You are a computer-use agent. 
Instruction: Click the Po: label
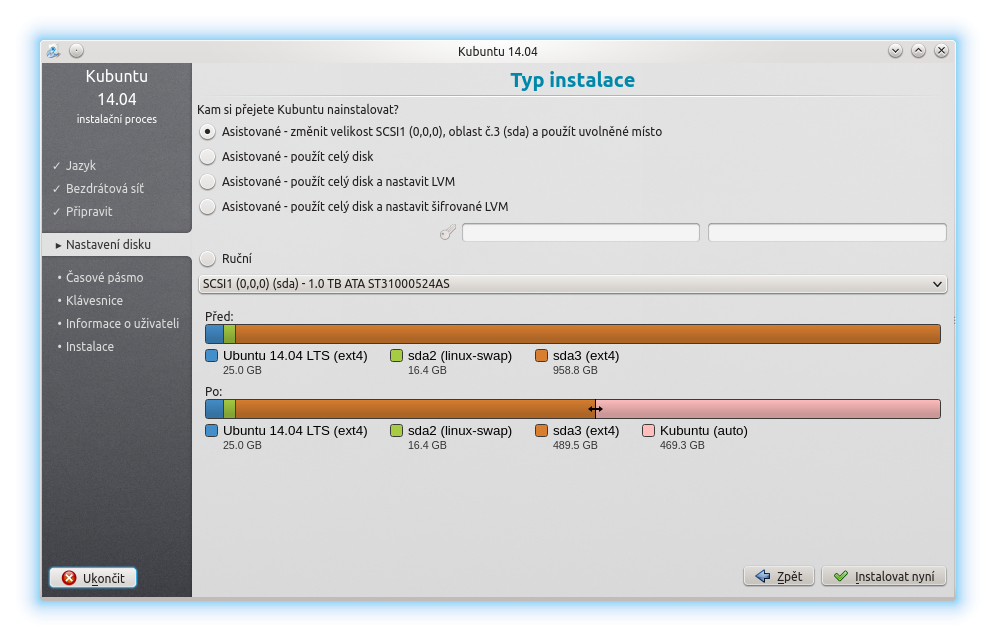tap(213, 391)
